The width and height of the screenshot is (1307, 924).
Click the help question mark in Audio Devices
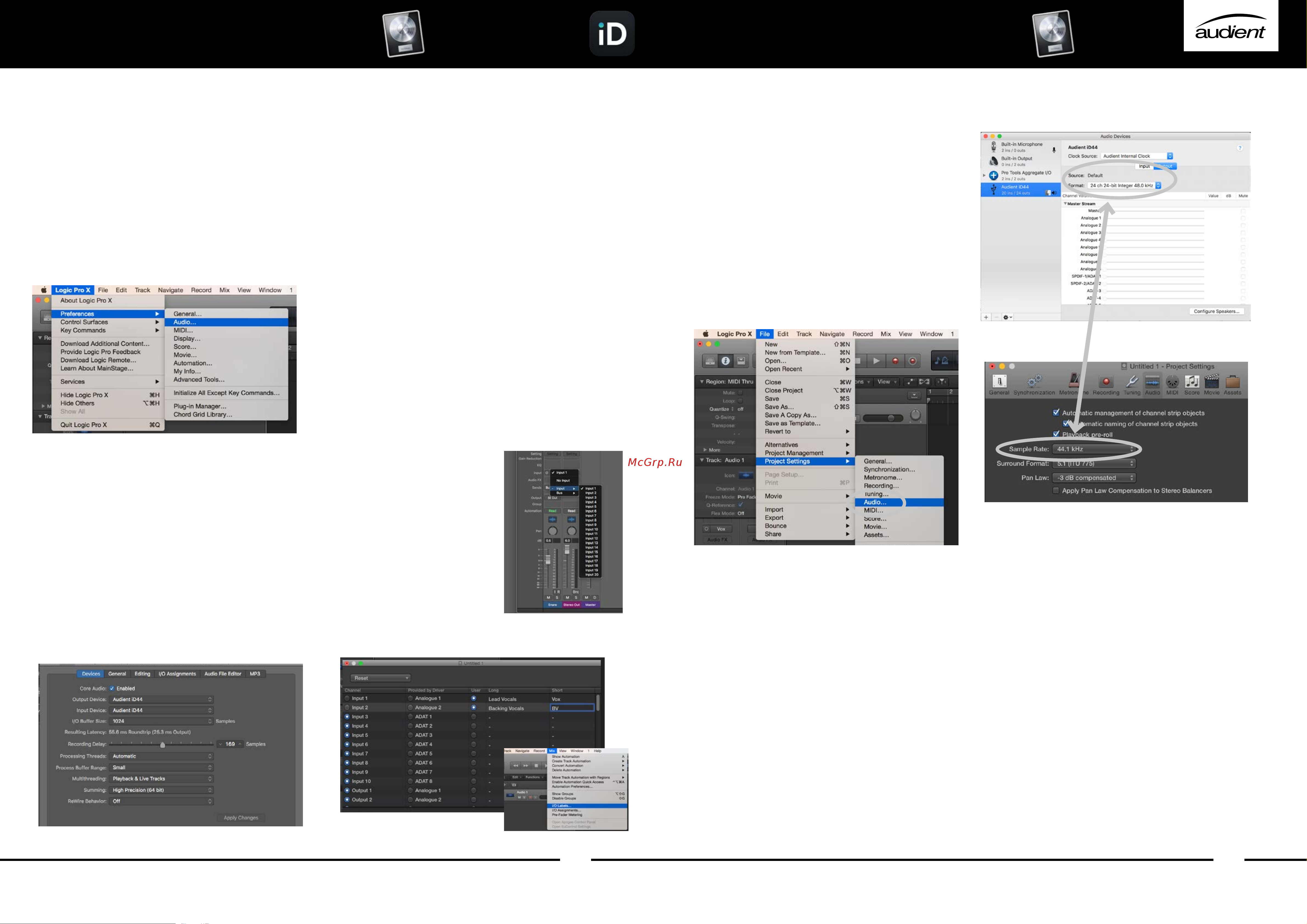point(1239,148)
